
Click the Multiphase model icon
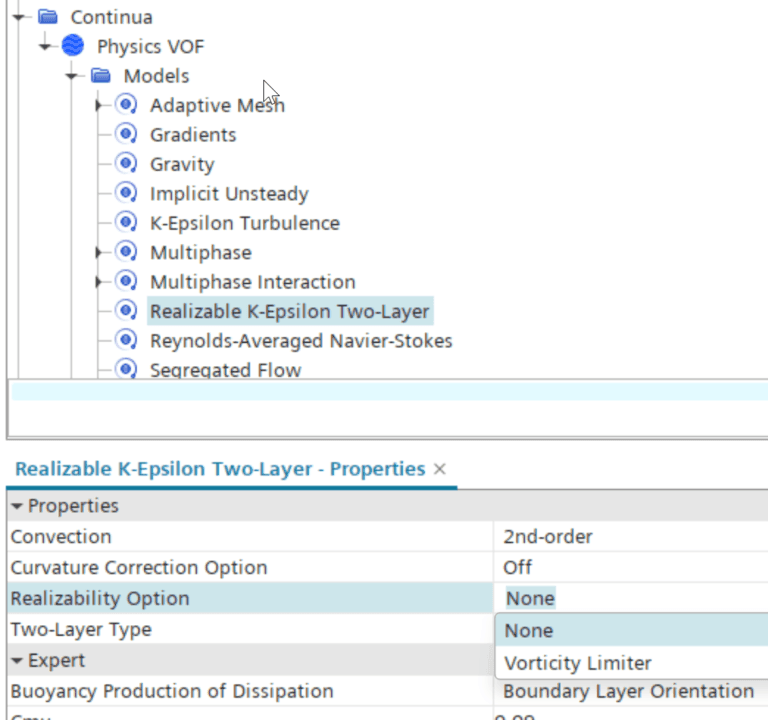point(126,252)
